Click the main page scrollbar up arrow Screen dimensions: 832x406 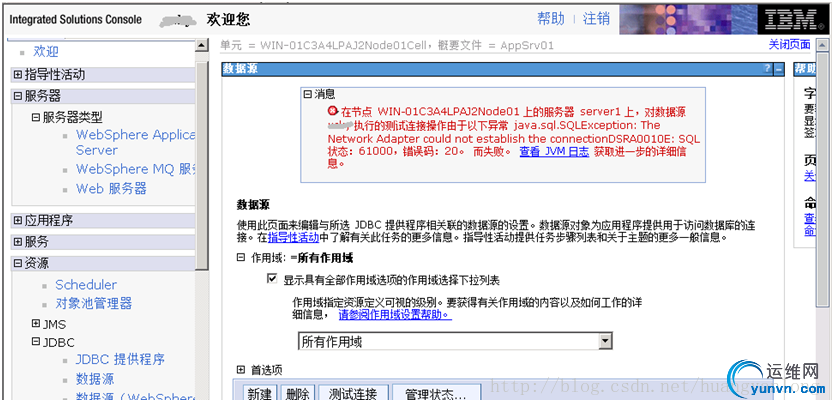(822, 45)
